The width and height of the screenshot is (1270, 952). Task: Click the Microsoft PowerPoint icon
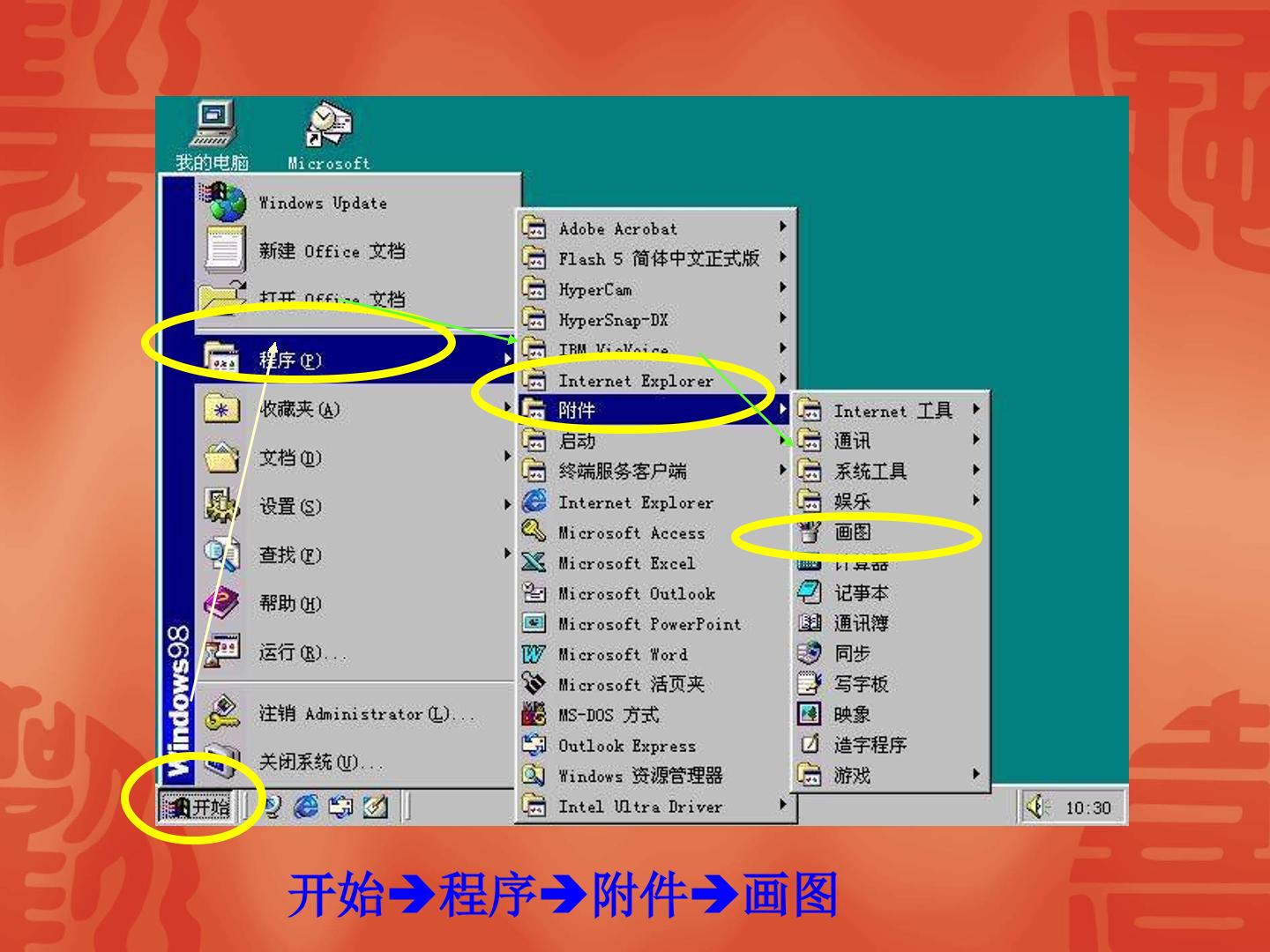[x=534, y=623]
